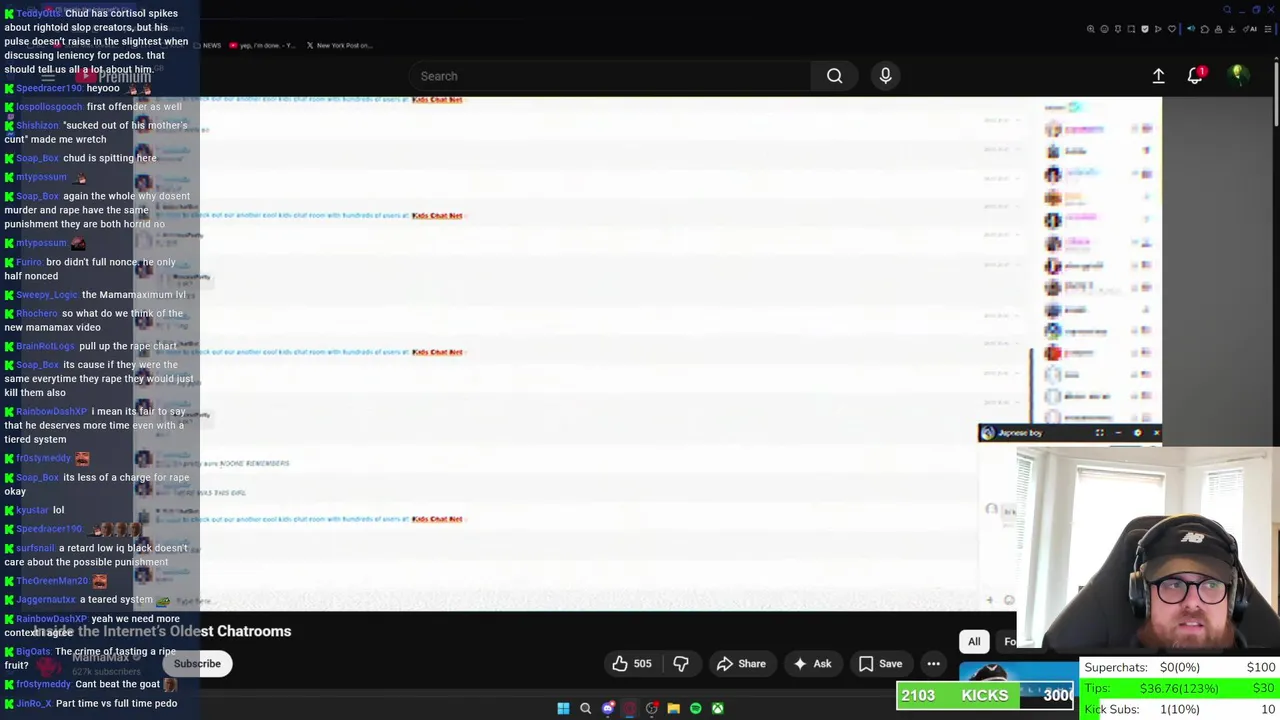This screenshot has width=1280, height=720.
Task: Open File Explorer folder taskbar icon
Action: click(x=674, y=708)
